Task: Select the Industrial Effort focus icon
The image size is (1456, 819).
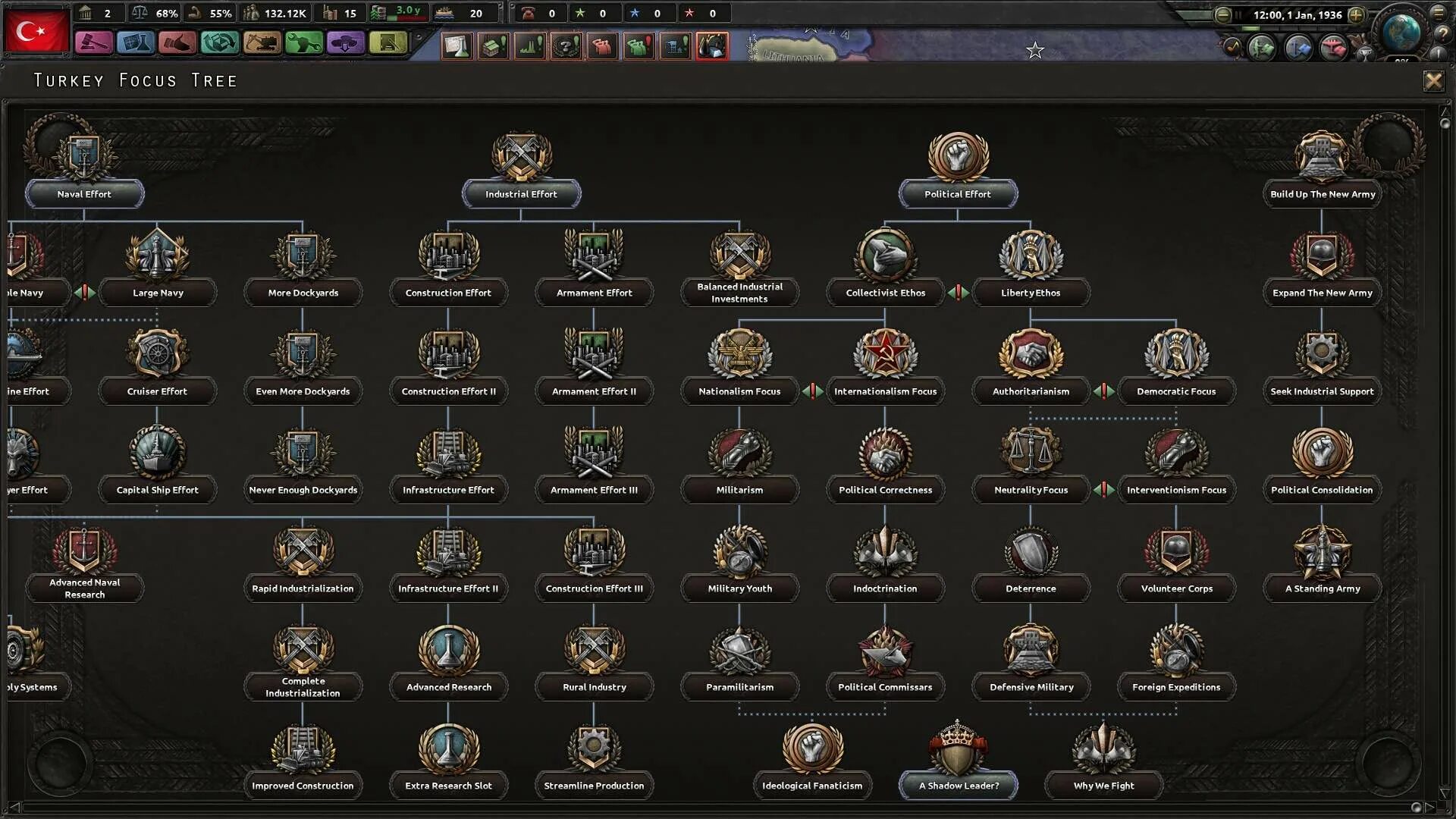Action: [521, 157]
